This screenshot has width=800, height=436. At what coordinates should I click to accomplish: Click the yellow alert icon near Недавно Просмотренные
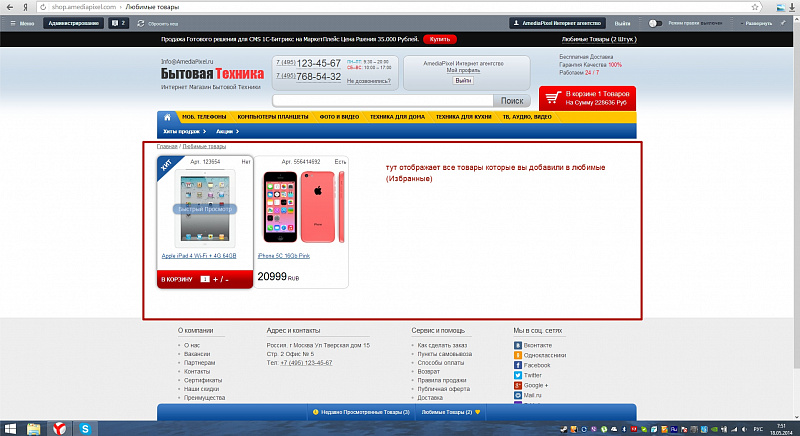point(315,412)
